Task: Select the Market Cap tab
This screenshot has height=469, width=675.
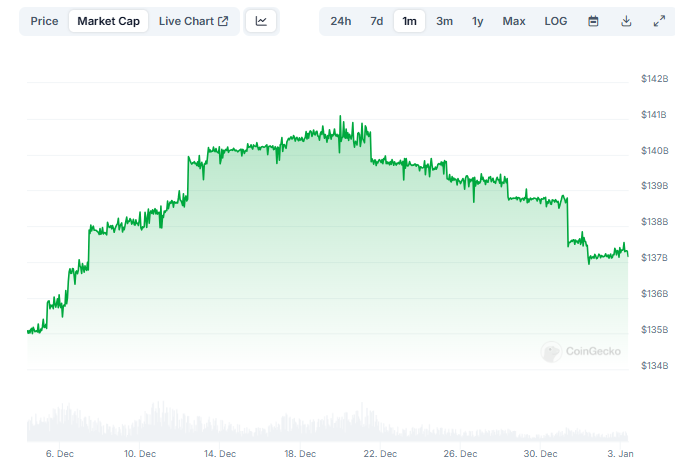Action: (x=109, y=21)
